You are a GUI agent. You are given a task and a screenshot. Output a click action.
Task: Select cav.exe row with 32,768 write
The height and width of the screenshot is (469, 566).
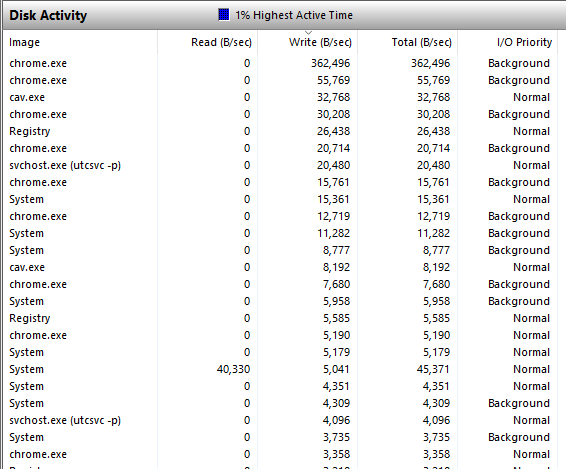tap(280, 97)
